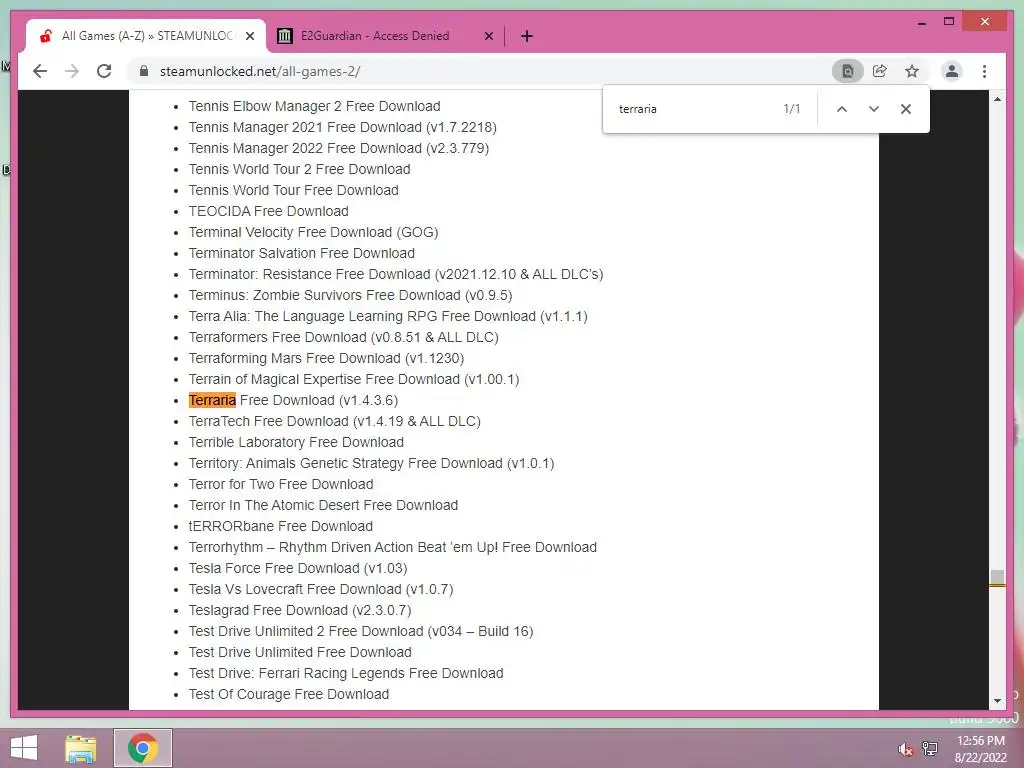Open TerraTech Free Download link
1024x768 pixels.
click(x=334, y=421)
